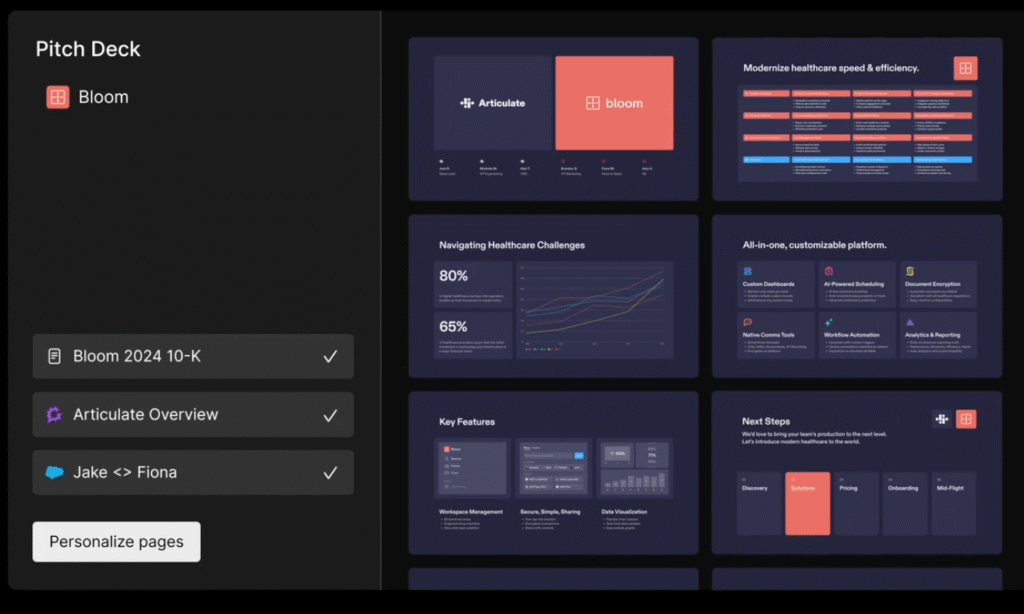Click the Data Visualization feature screenshot

(635, 468)
